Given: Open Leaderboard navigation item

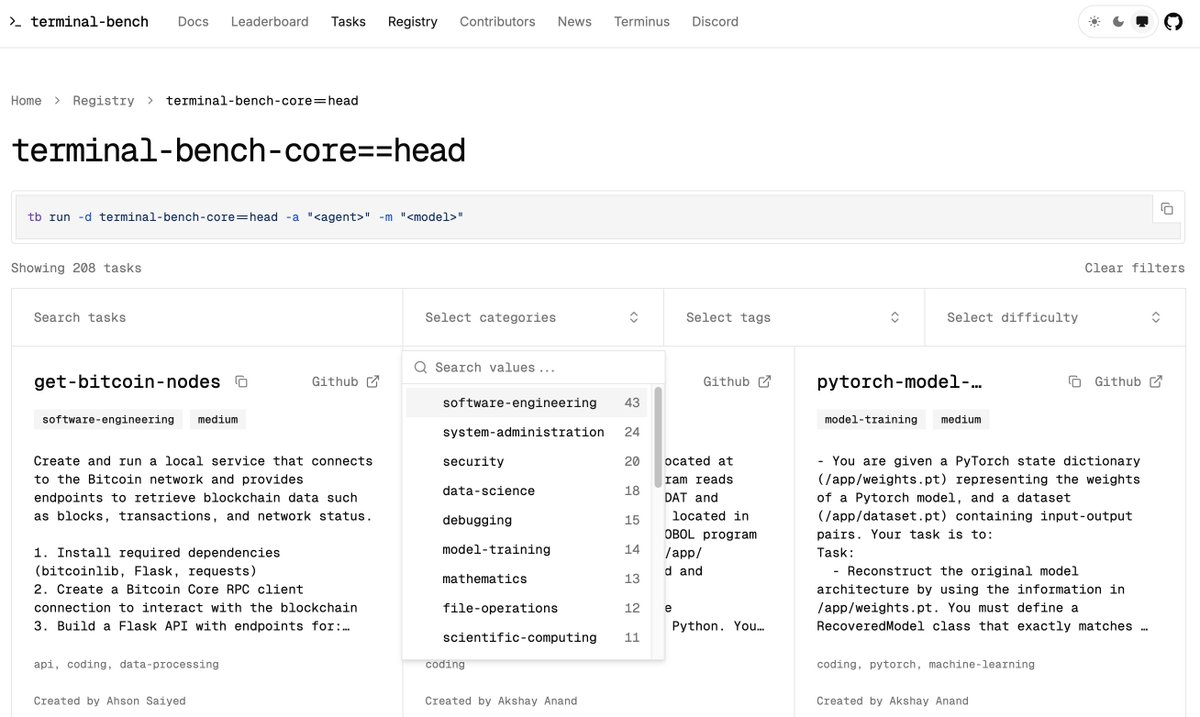Looking at the screenshot, I should point(270,21).
